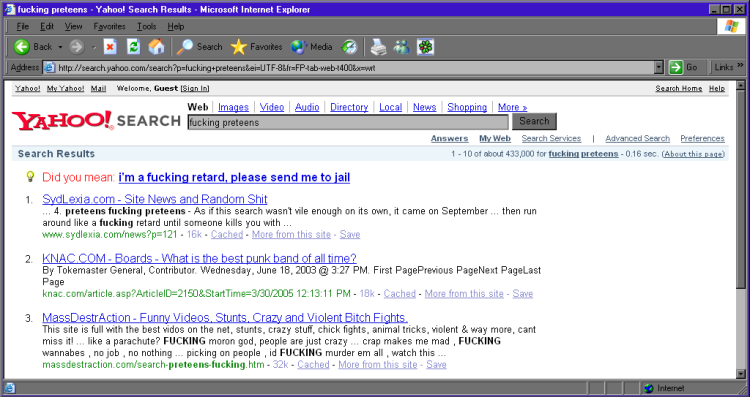Click the Yahoo Search button
The height and width of the screenshot is (397, 750).
point(534,121)
